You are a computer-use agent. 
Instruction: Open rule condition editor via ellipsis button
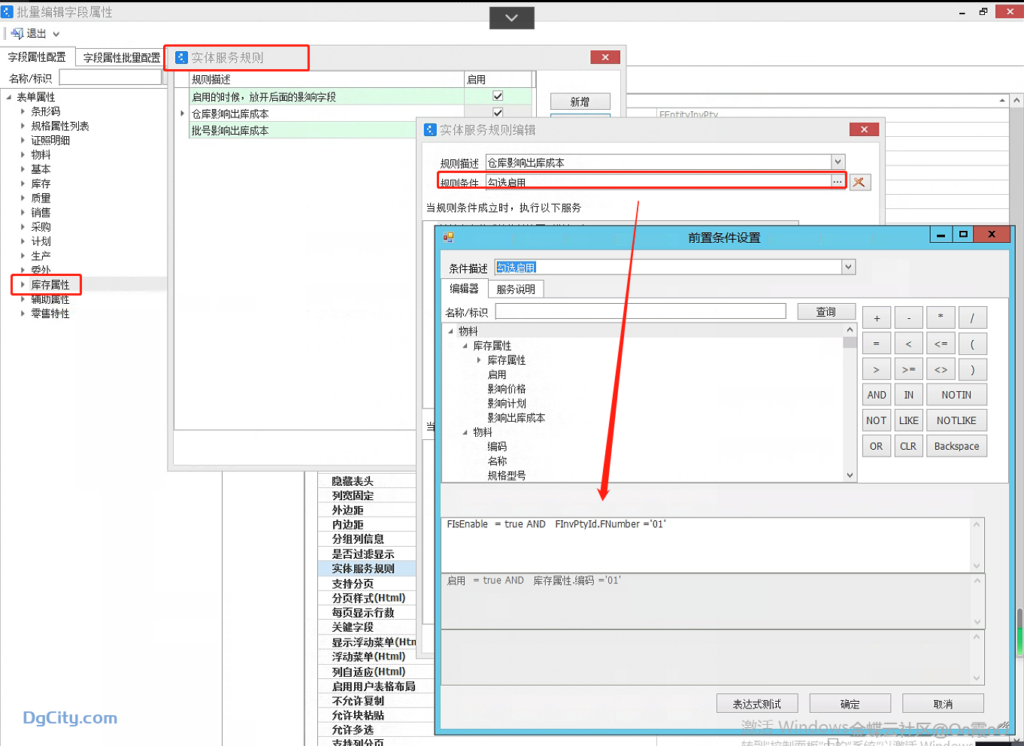click(x=837, y=182)
